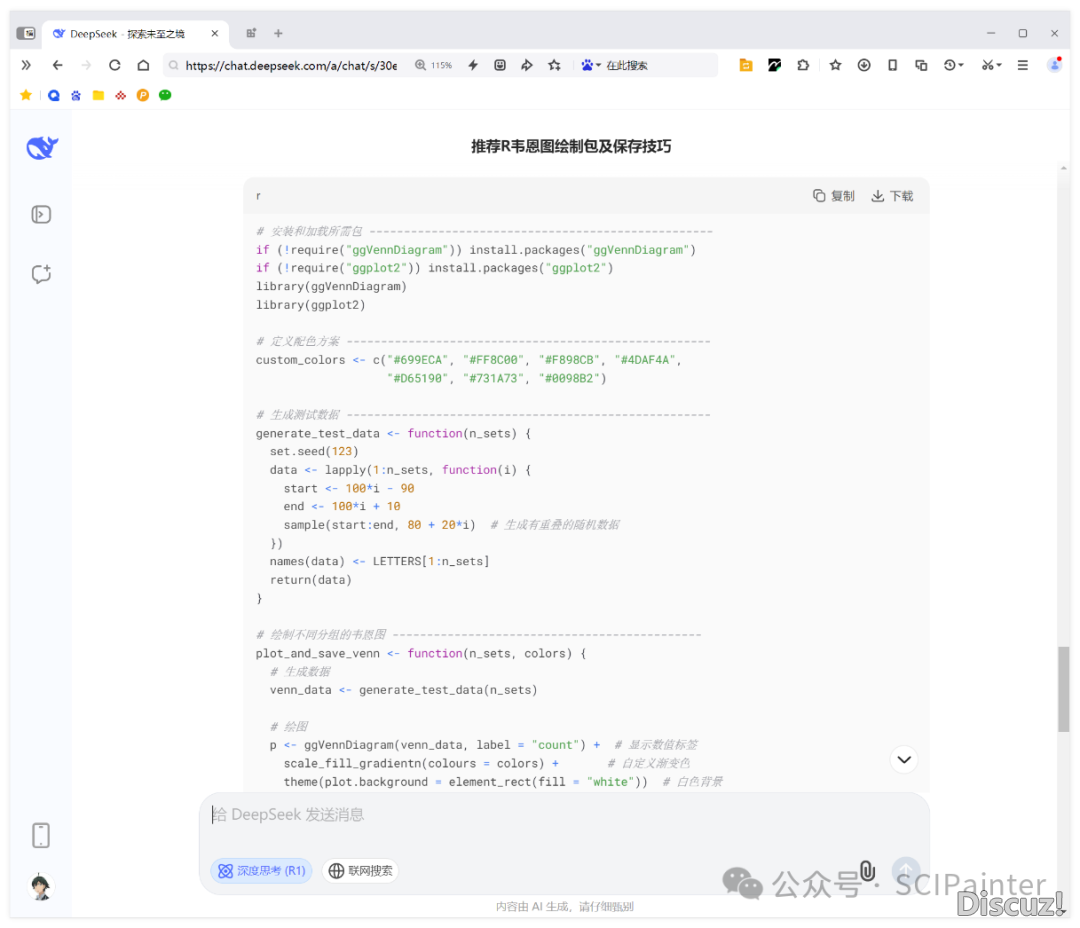
Task: Open the scissors screenshot tool dropdown
Action: pos(991,65)
